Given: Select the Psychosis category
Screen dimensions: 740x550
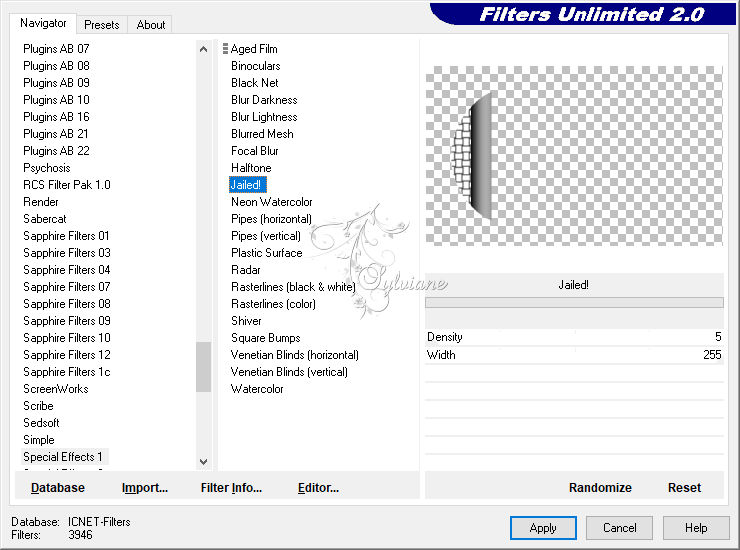Looking at the screenshot, I should [x=47, y=168].
